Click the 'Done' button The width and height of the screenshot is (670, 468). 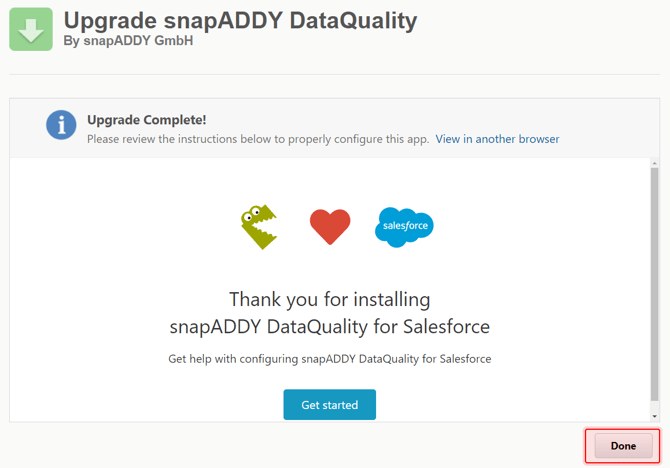pos(623,446)
